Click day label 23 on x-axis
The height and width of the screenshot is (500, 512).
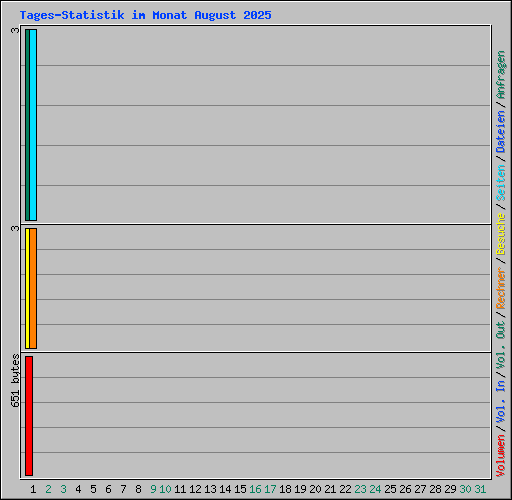(x=360, y=489)
